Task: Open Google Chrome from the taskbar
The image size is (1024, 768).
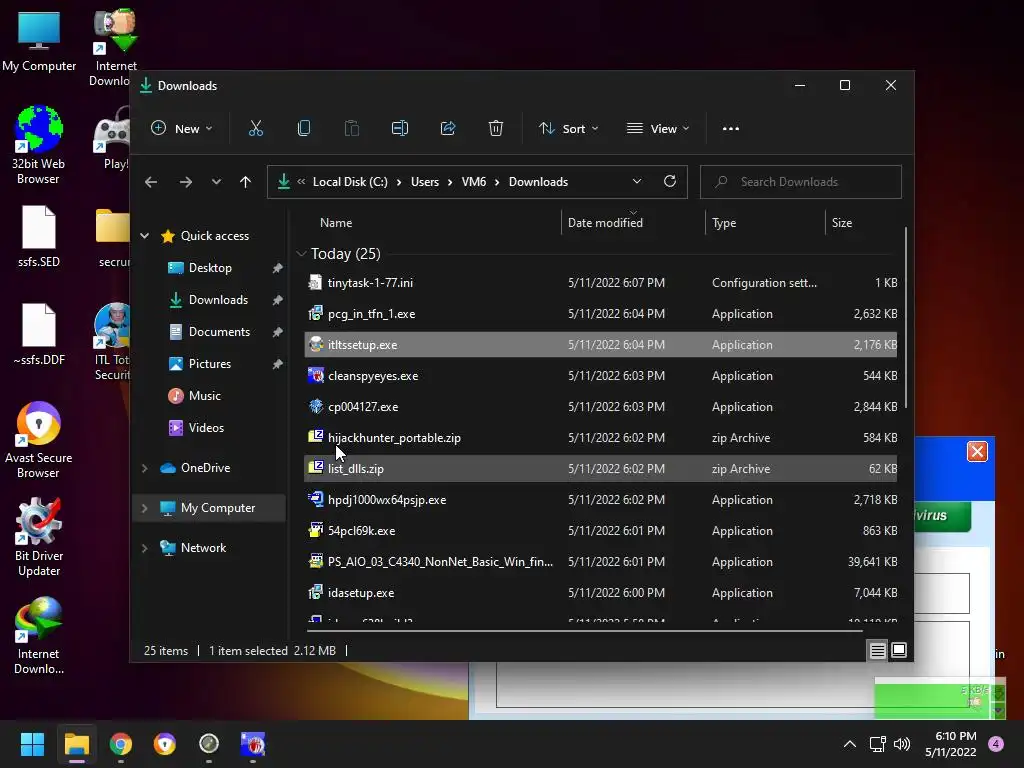Action: click(121, 744)
